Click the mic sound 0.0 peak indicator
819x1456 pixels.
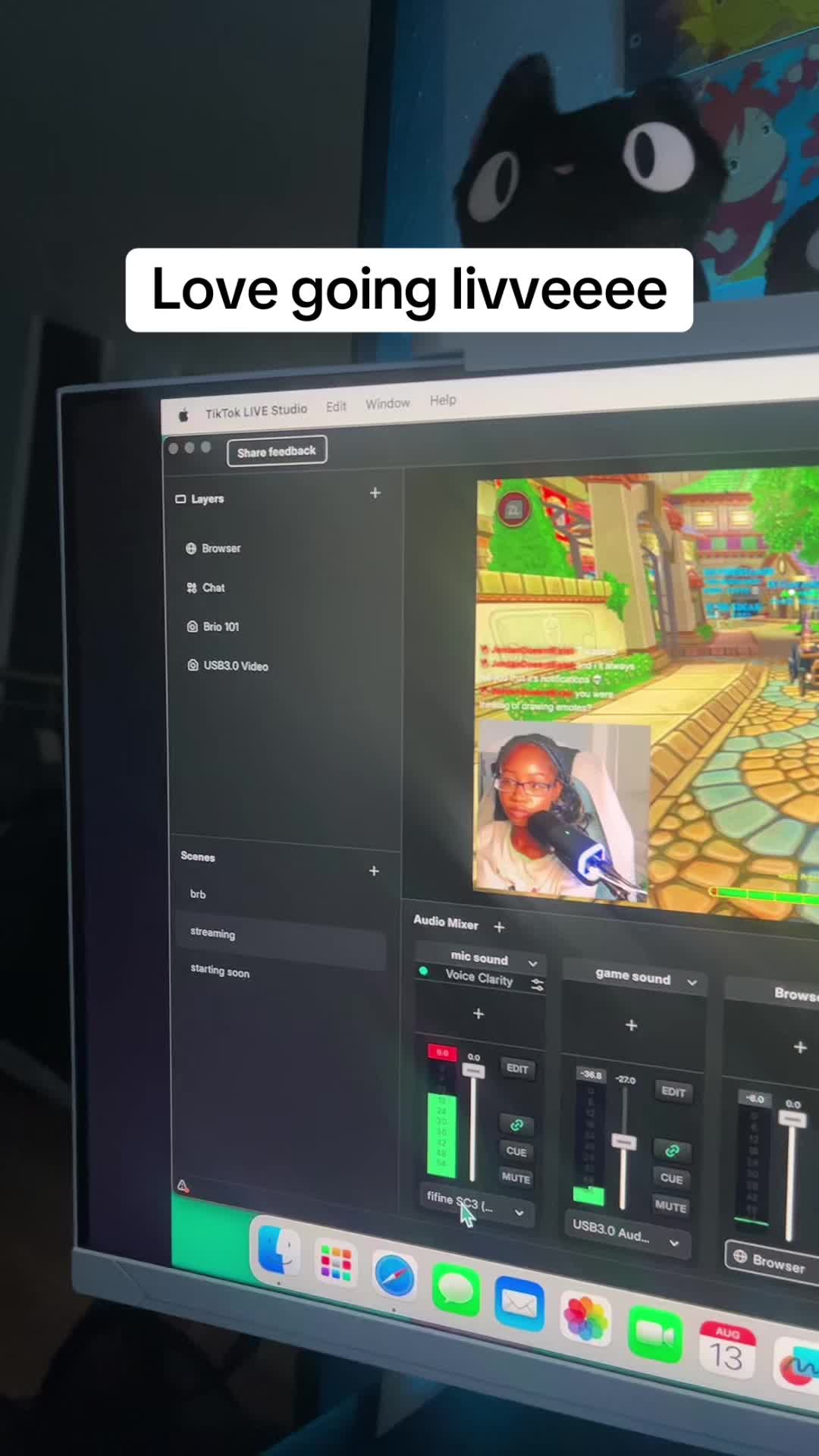pyautogui.click(x=442, y=1053)
